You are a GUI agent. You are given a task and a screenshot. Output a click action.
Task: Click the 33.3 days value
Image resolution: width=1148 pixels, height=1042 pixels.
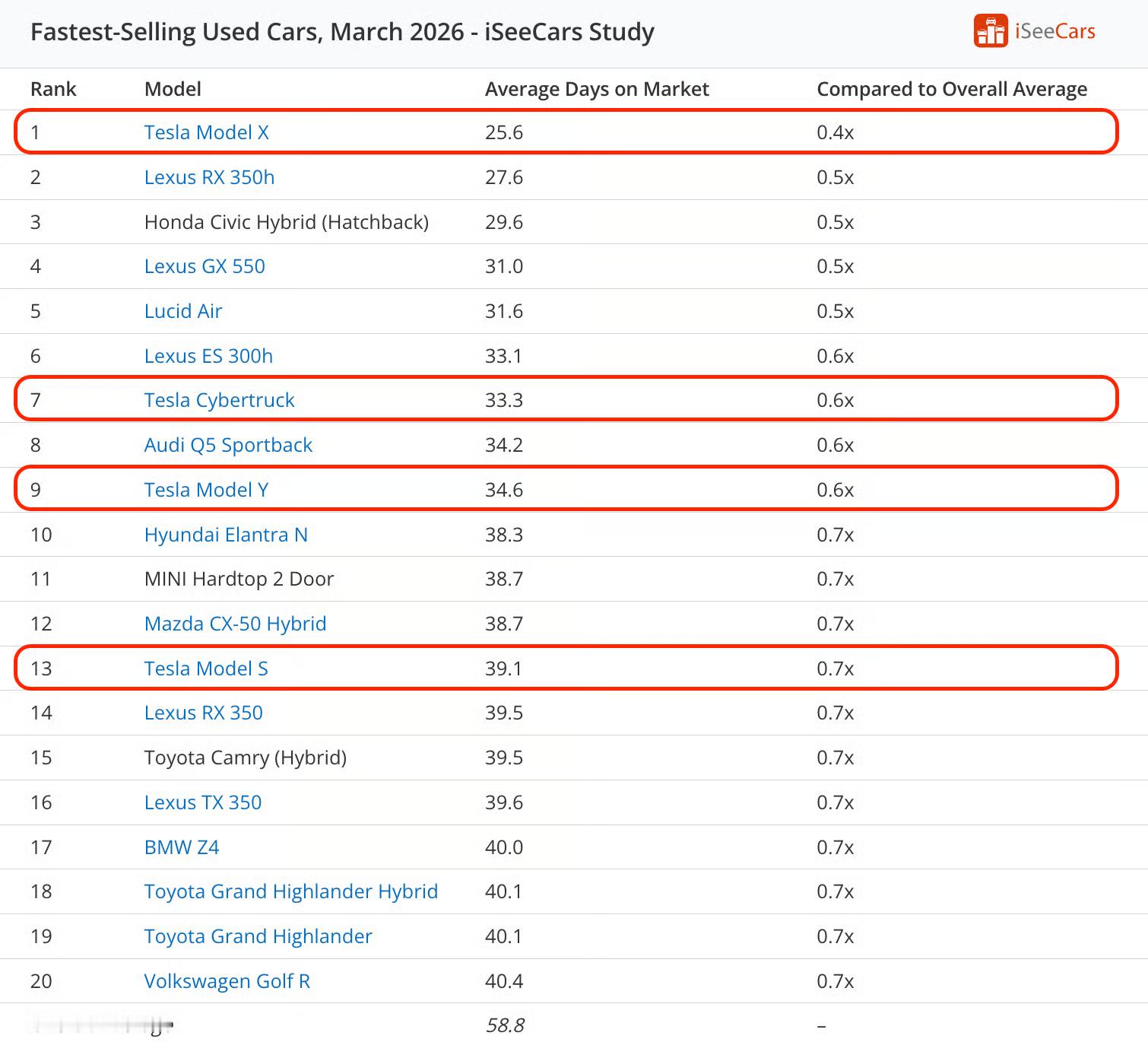click(504, 400)
